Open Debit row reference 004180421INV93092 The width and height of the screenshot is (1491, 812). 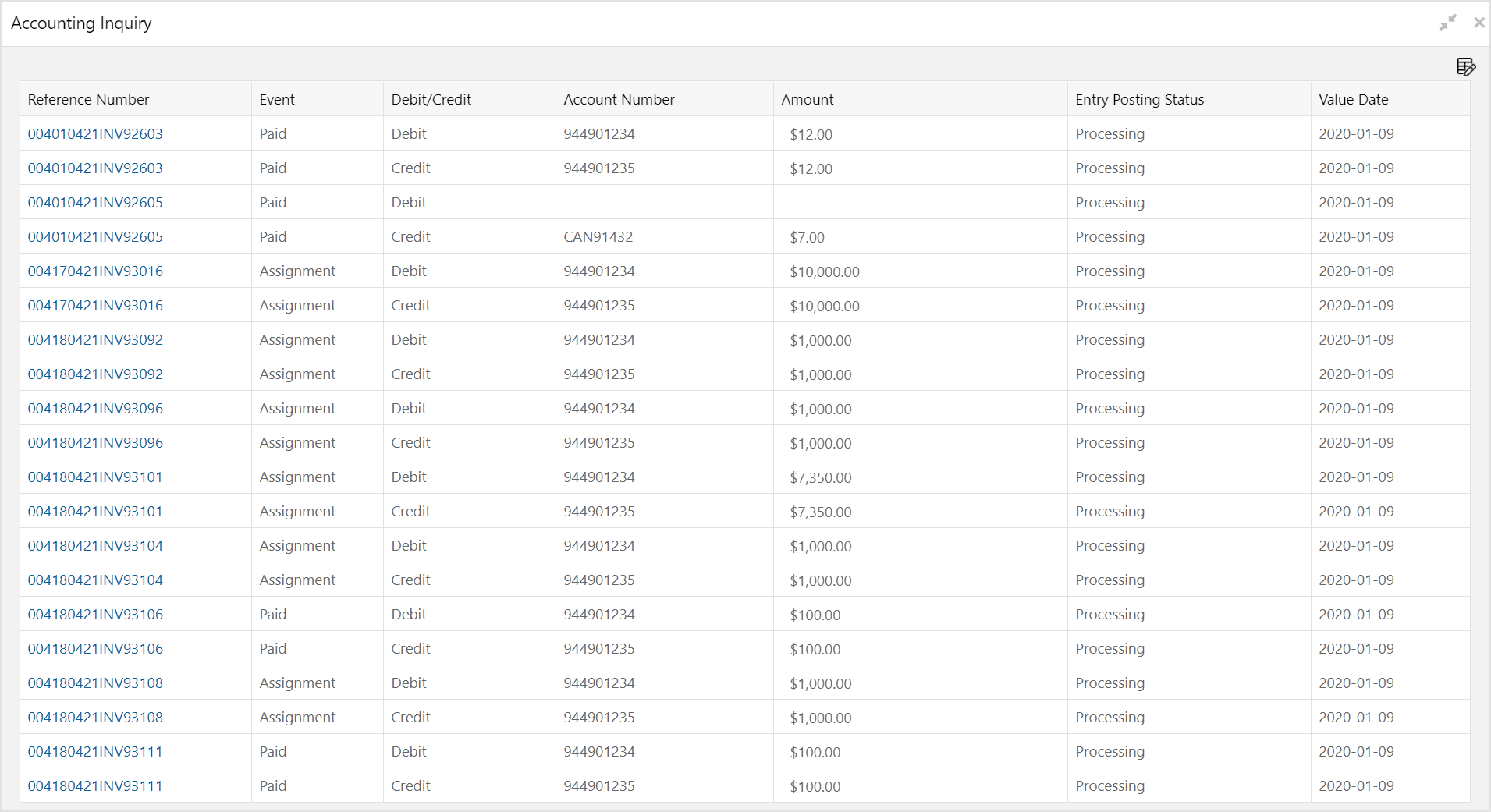point(95,339)
